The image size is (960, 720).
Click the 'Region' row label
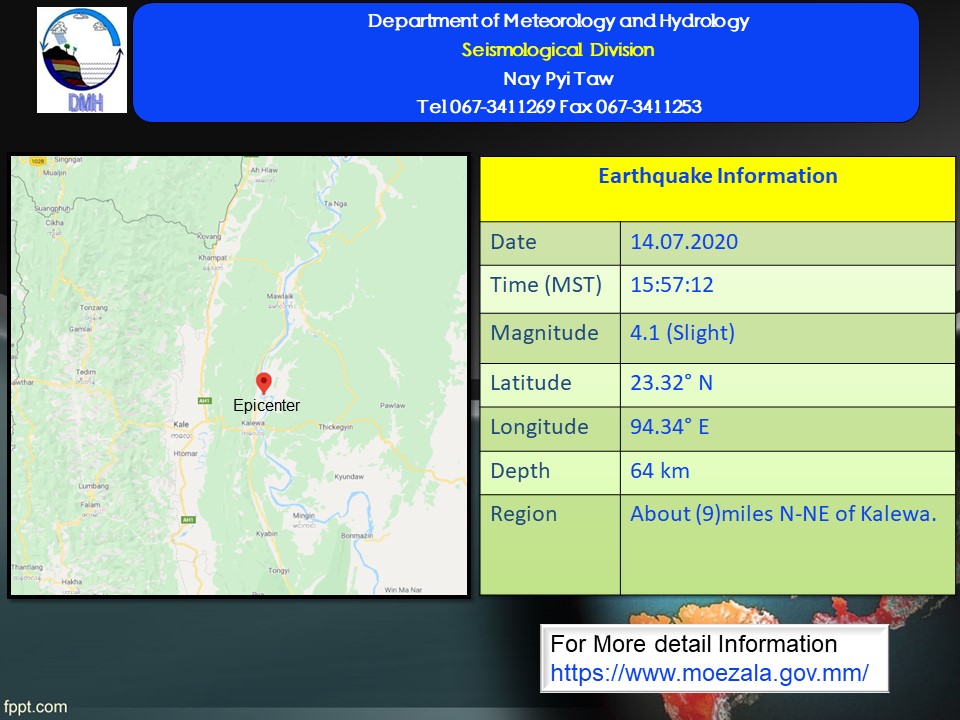[x=523, y=514]
